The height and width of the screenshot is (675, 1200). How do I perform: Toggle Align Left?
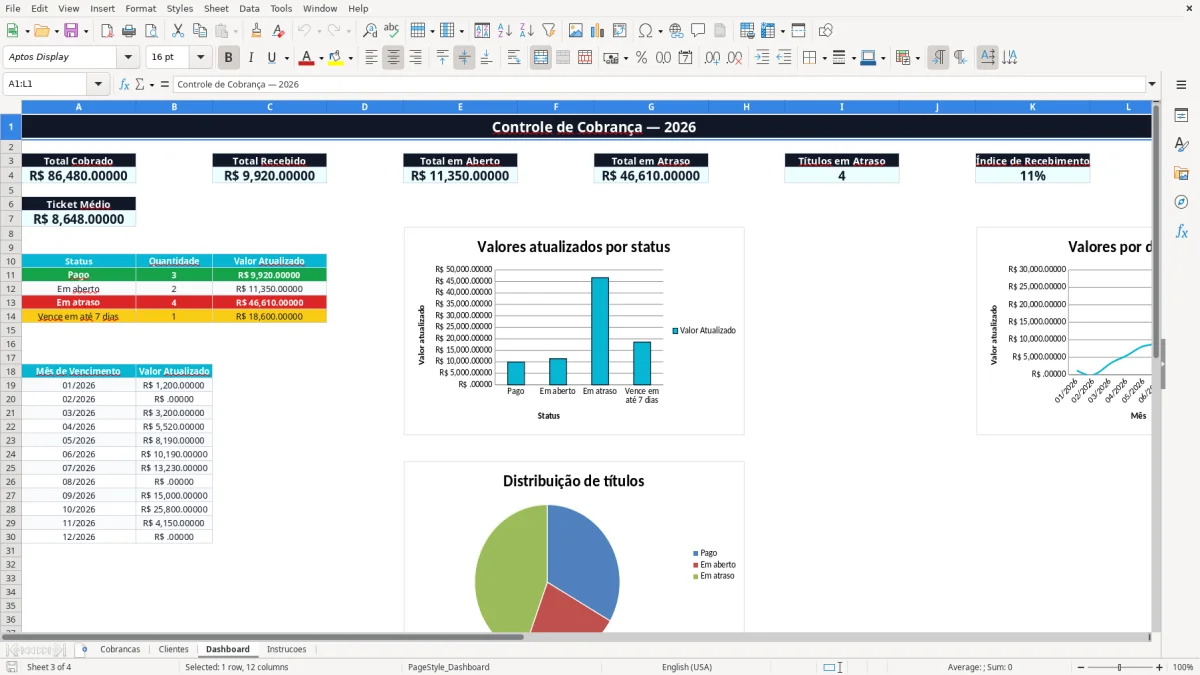tap(371, 58)
